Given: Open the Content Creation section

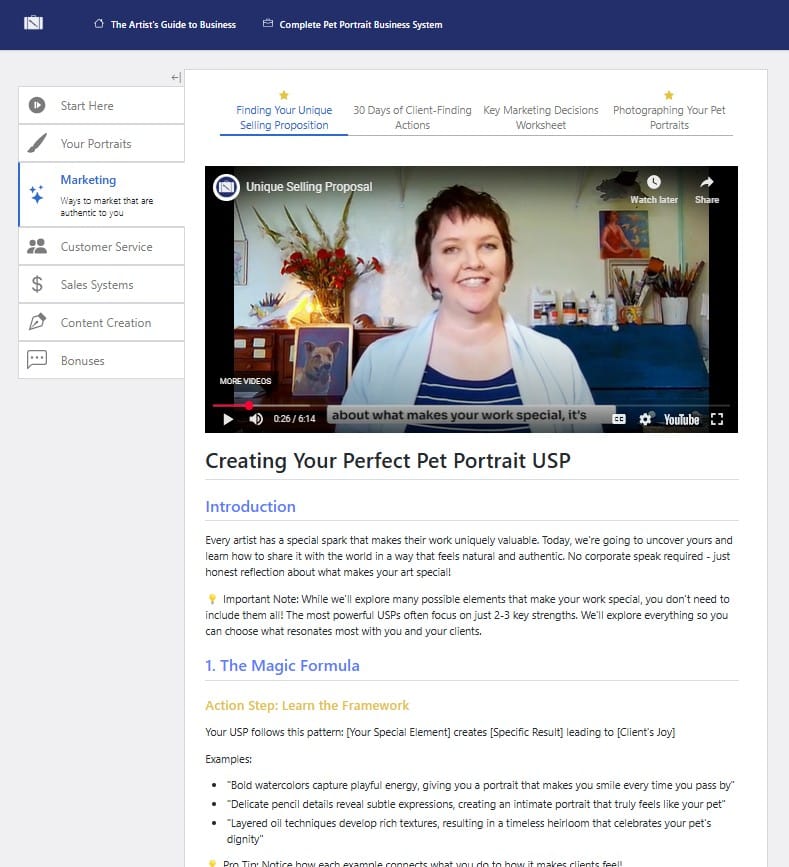Looking at the screenshot, I should tap(101, 322).
